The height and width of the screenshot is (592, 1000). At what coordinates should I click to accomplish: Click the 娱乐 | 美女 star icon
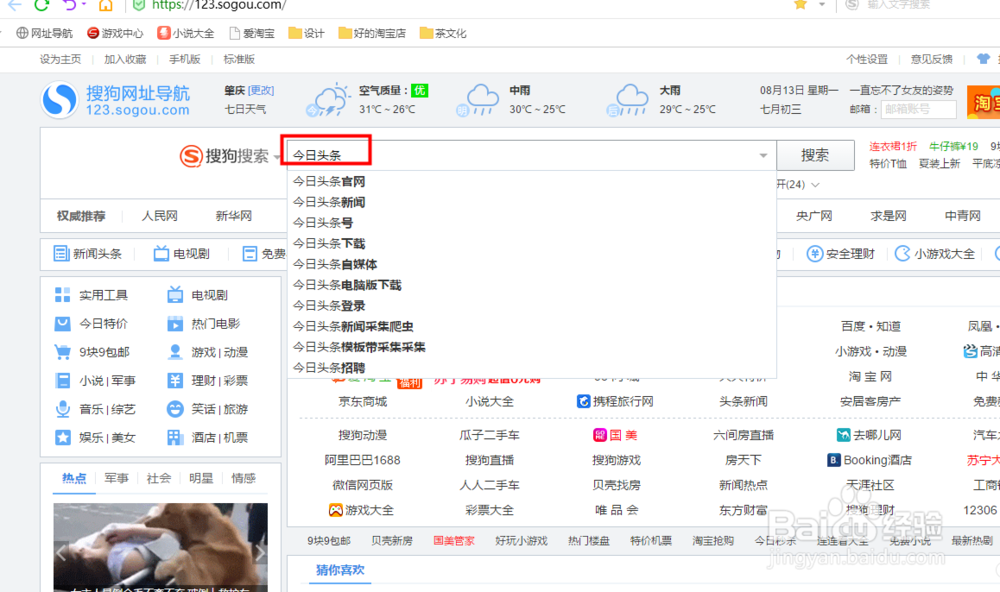62,438
